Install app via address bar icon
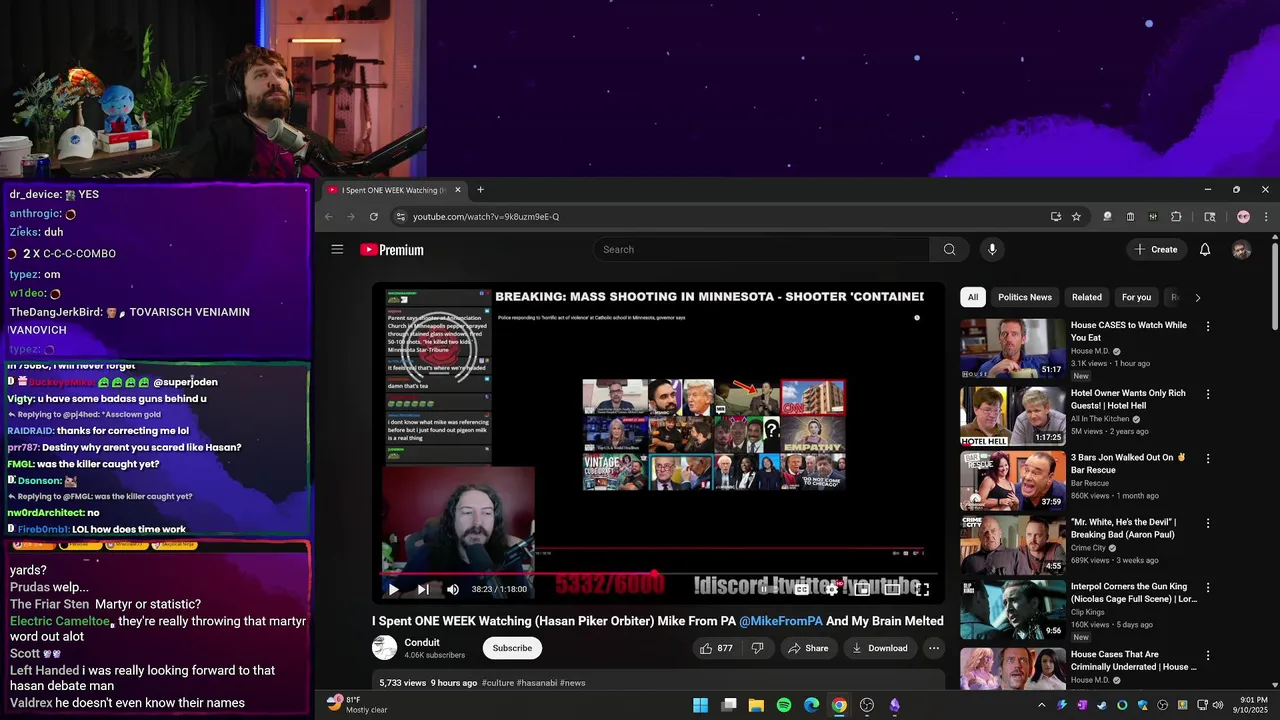The image size is (1280, 720). (x=1055, y=216)
